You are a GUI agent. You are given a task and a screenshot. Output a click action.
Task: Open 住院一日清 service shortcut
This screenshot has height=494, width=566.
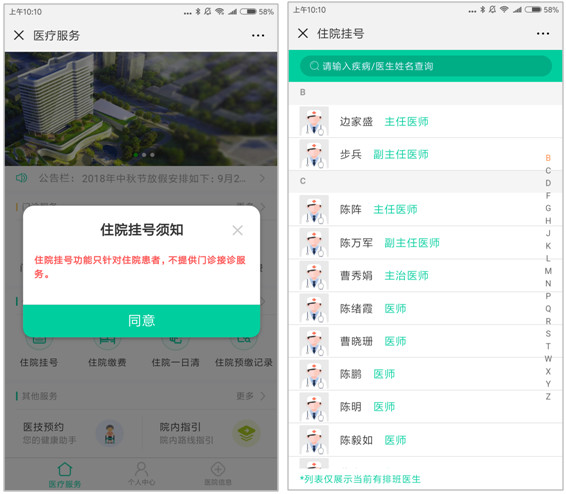pos(175,352)
